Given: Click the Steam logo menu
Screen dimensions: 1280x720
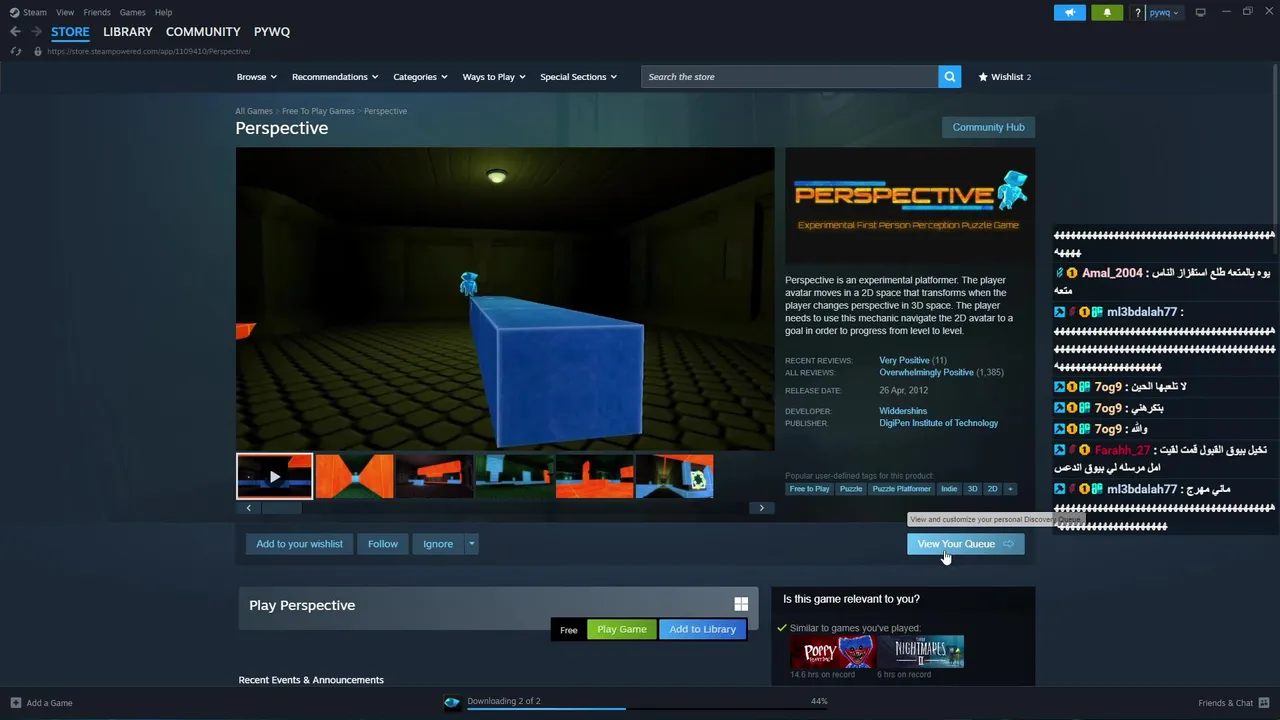Looking at the screenshot, I should coord(14,12).
